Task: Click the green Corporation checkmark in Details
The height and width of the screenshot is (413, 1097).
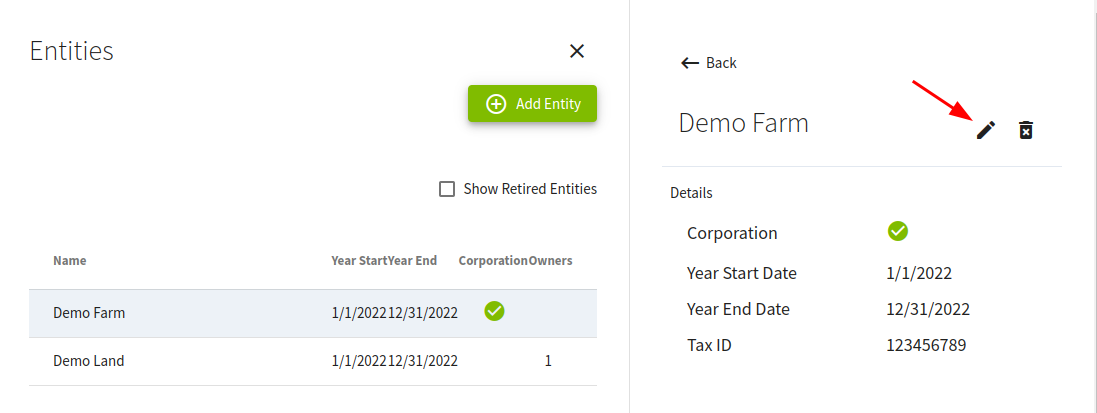Action: tap(898, 232)
